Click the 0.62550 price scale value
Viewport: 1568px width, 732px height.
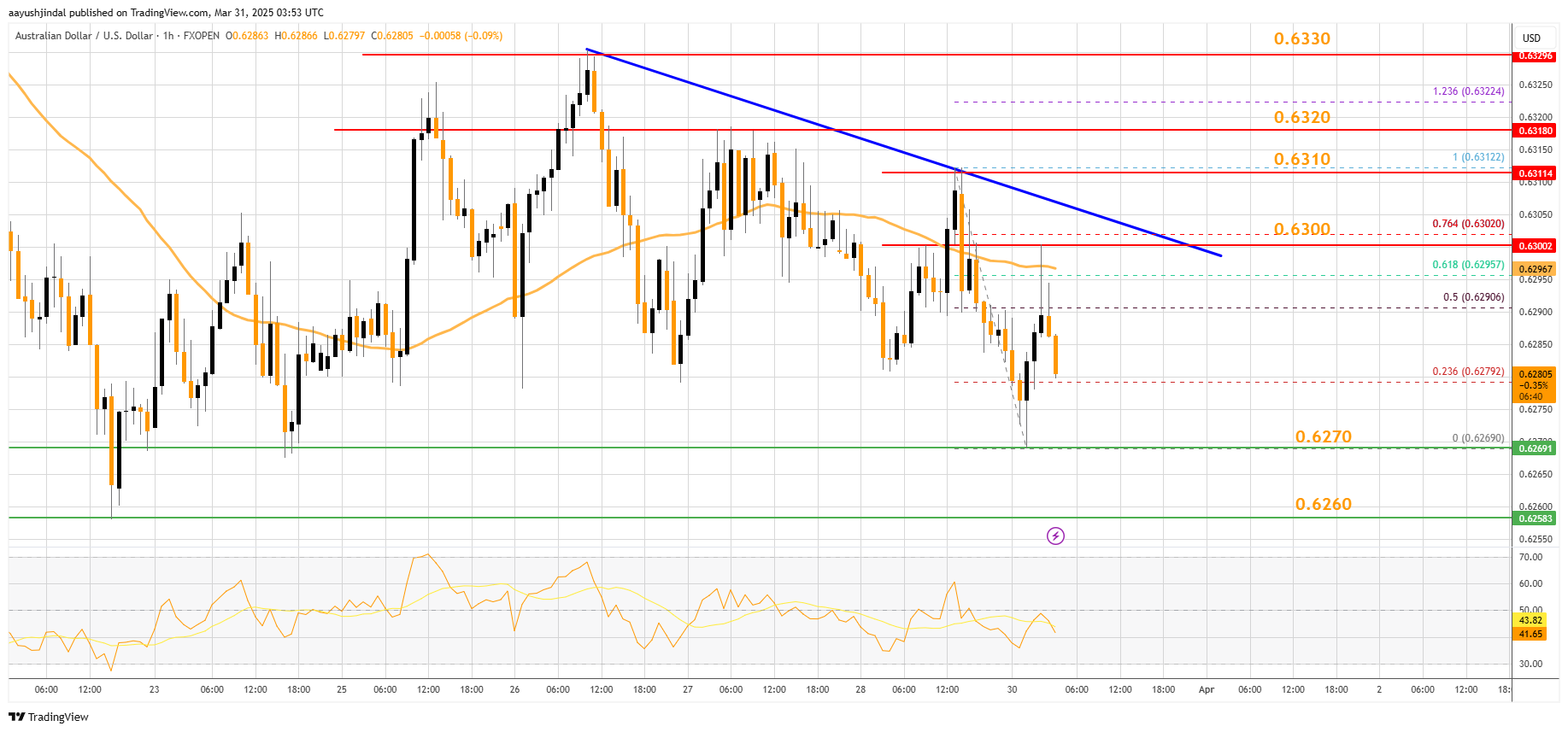[x=1535, y=539]
